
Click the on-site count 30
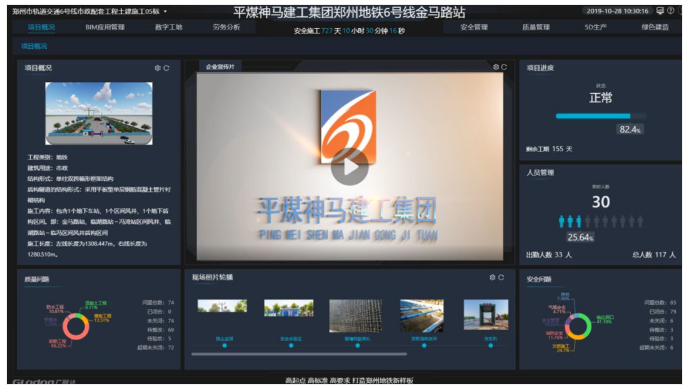601,202
